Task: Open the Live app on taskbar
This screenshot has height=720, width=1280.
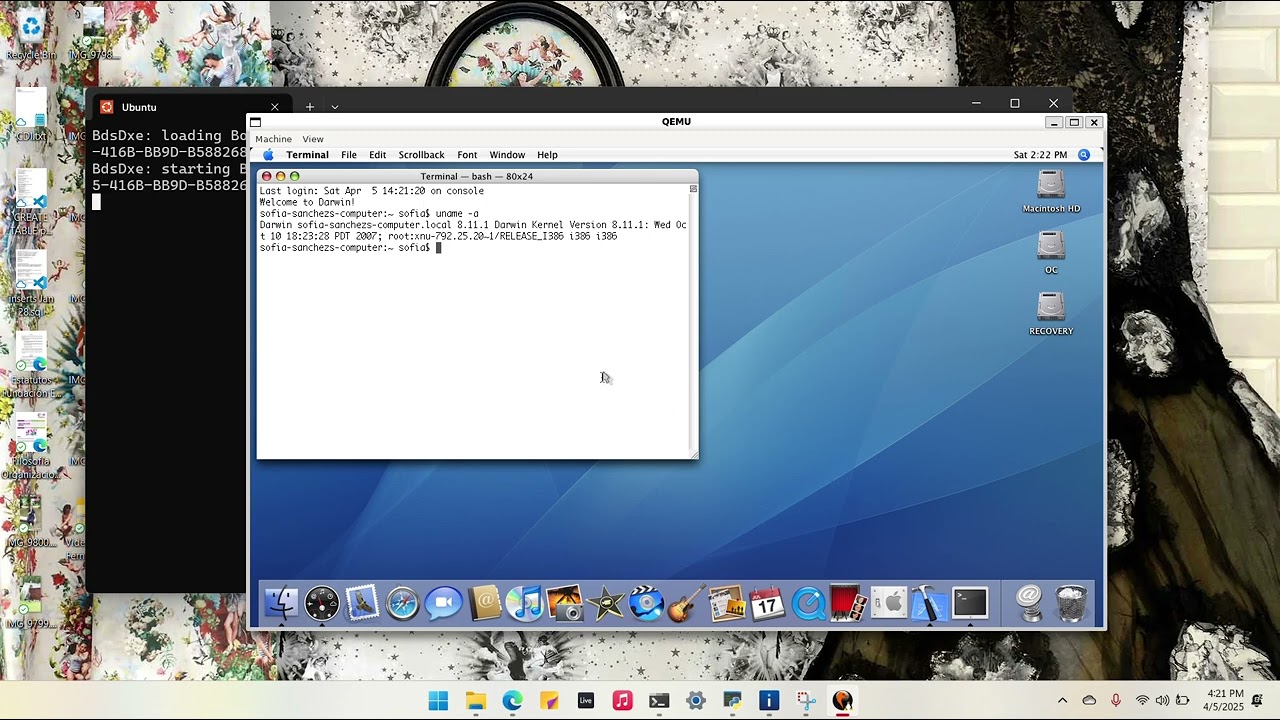Action: click(586, 701)
